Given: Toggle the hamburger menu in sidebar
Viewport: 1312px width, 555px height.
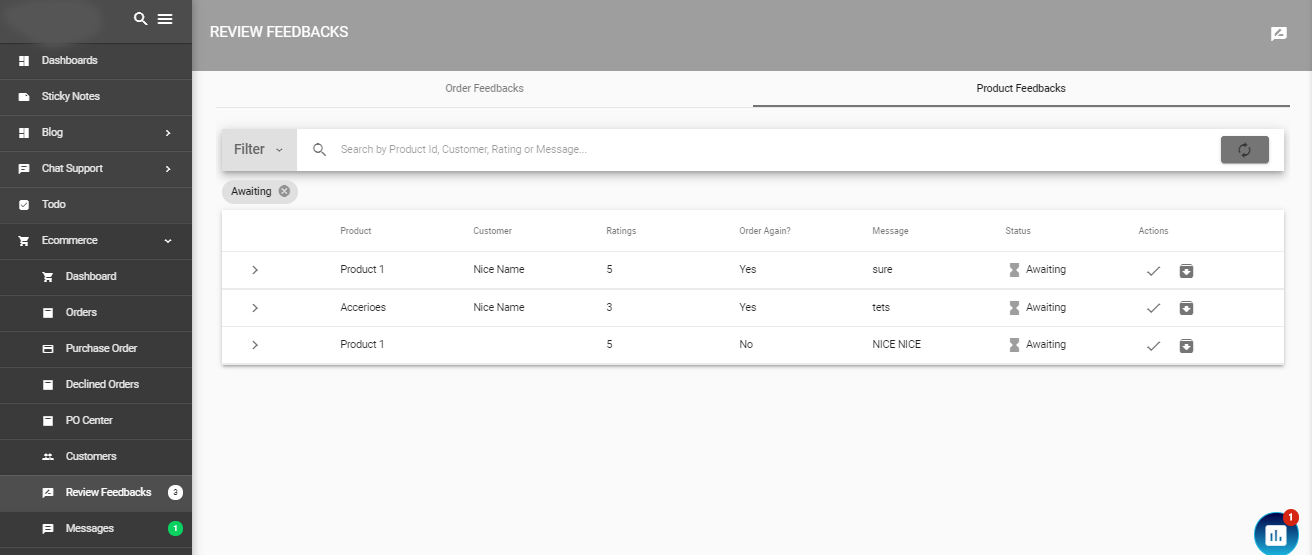Looking at the screenshot, I should tap(165, 19).
